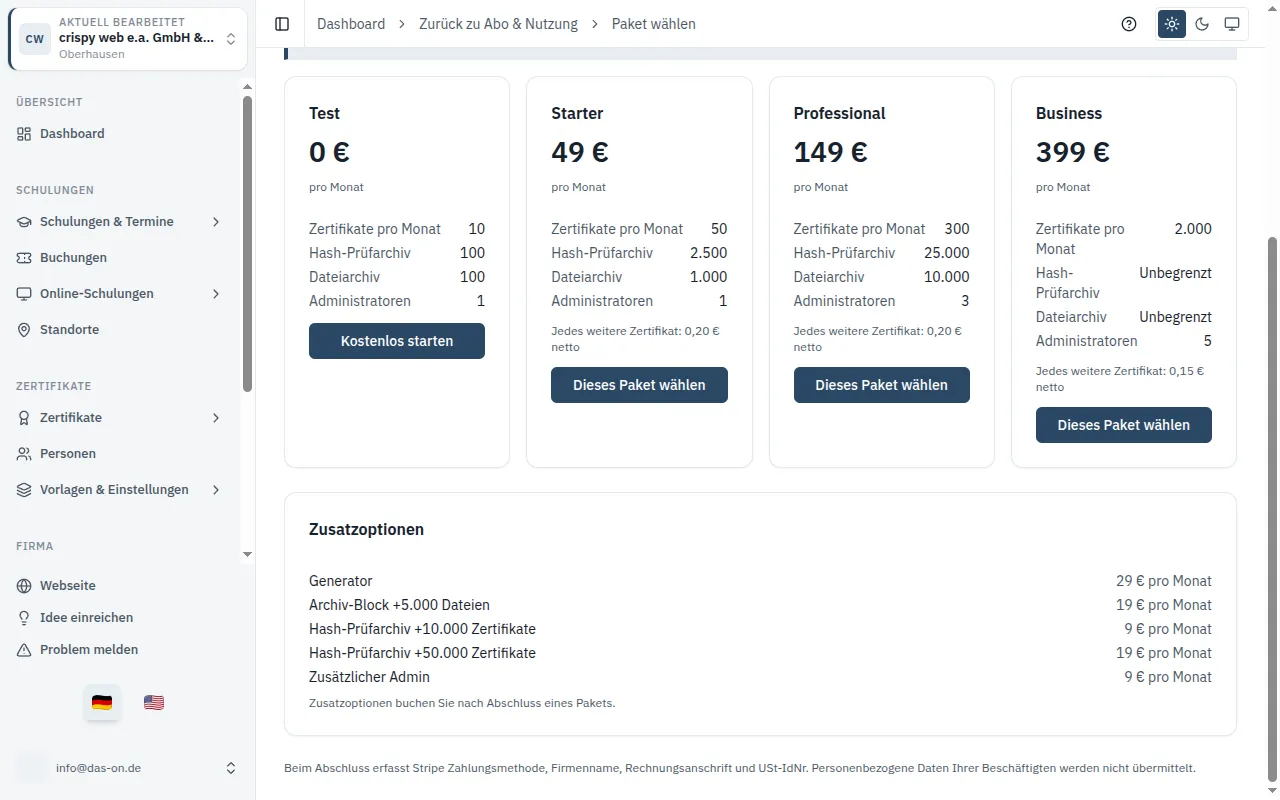Screen dimensions: 1280x800
Task: Select system theme monitor icon
Action: pos(1232,24)
